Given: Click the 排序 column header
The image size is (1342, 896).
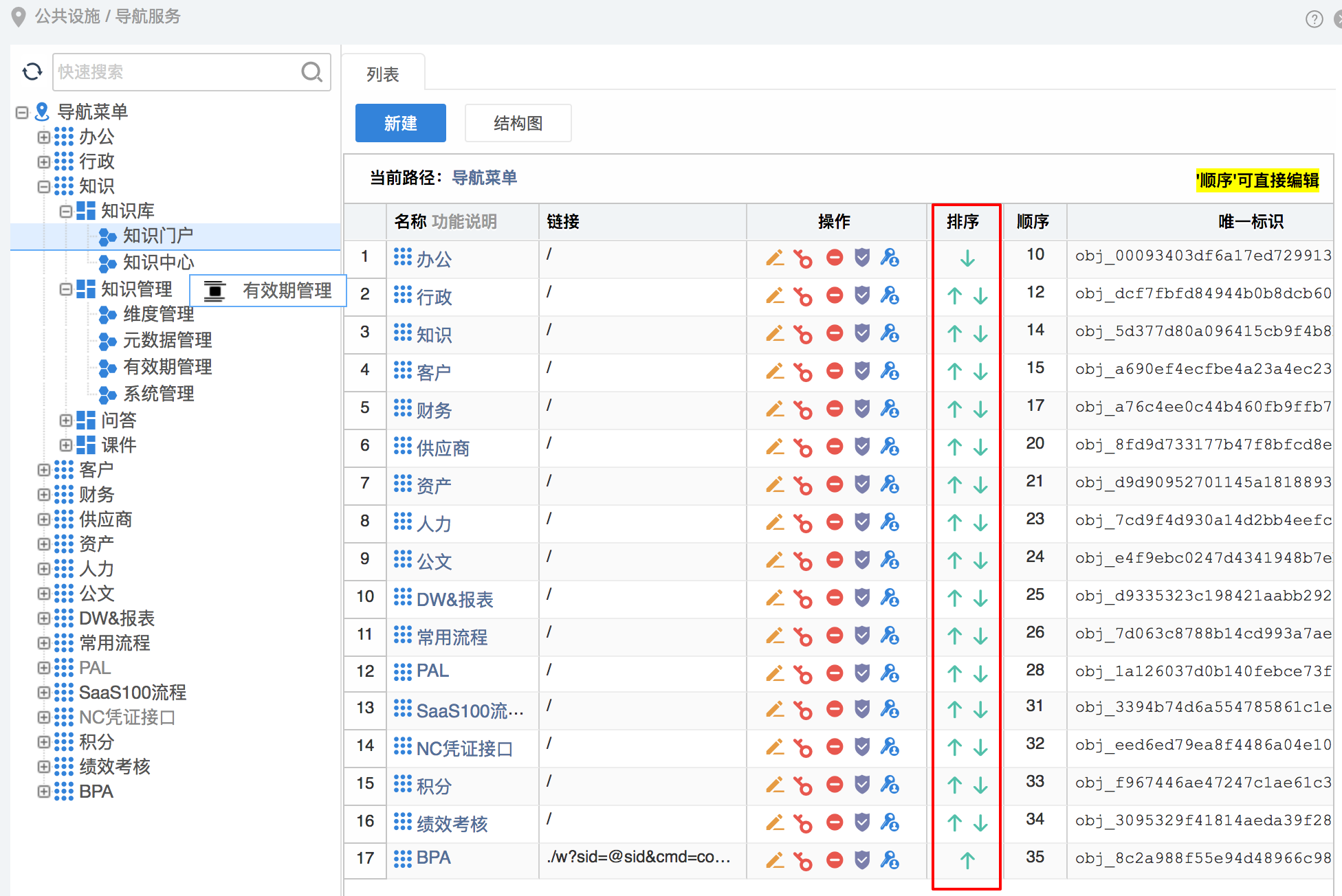Looking at the screenshot, I should pyautogui.click(x=962, y=221).
